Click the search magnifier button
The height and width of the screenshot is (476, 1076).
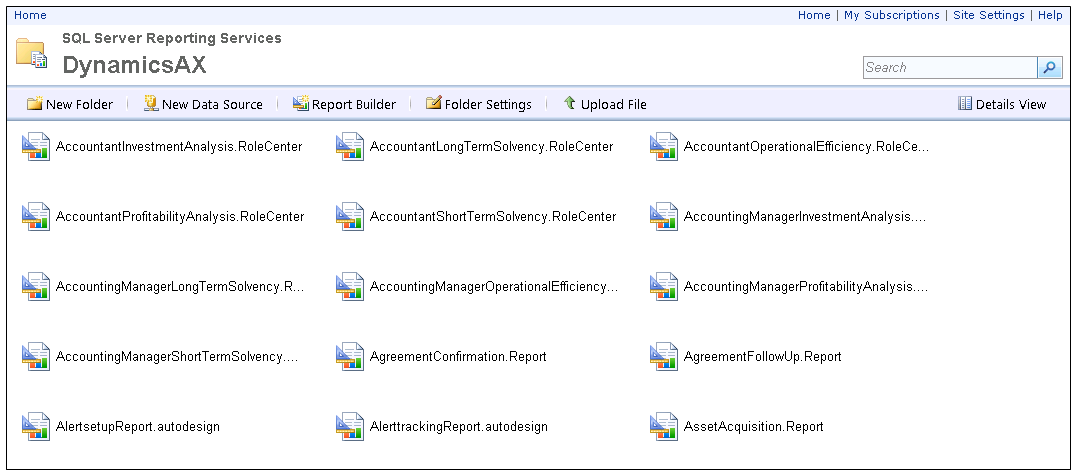(x=1049, y=67)
